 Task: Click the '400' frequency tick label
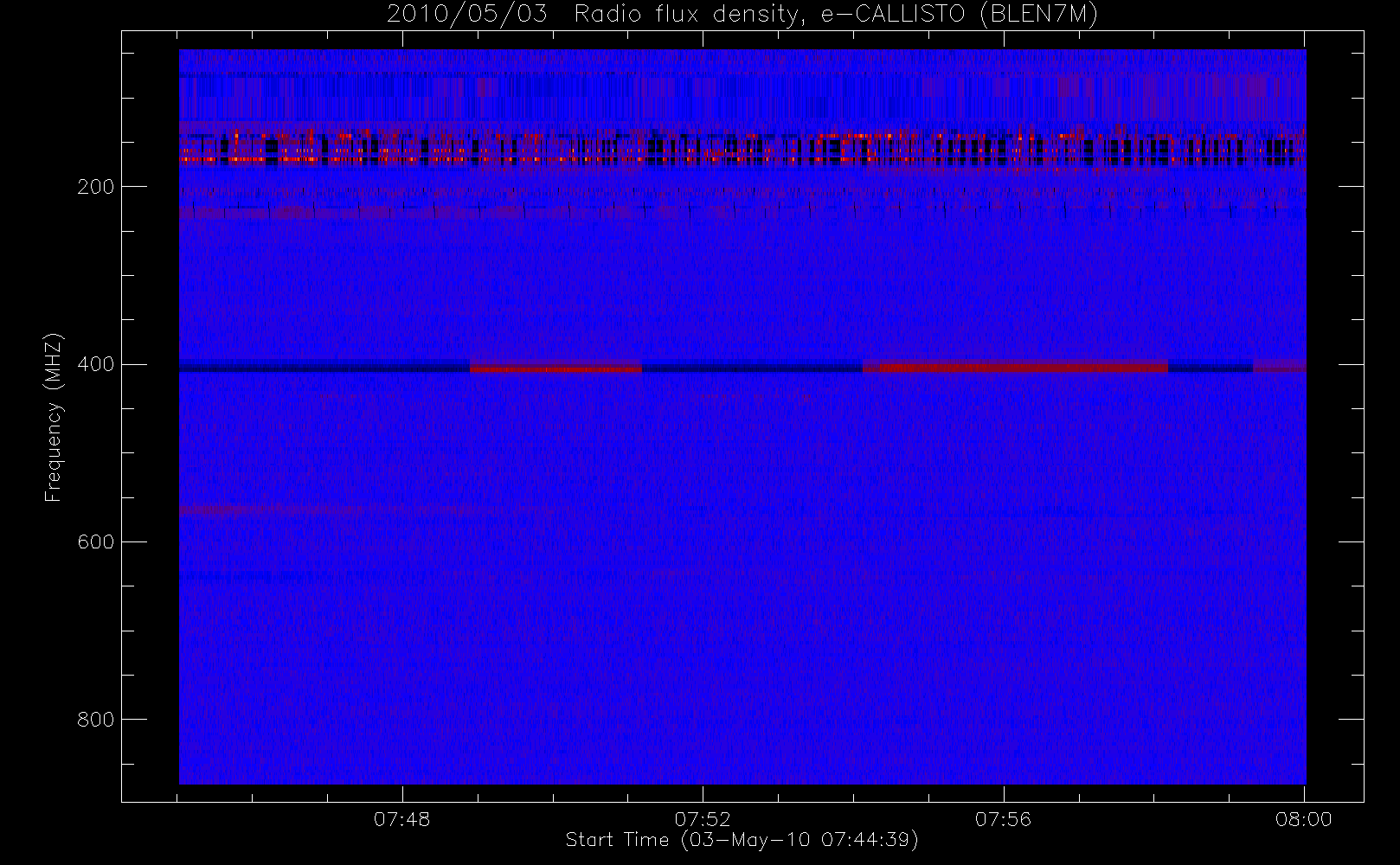[95, 364]
